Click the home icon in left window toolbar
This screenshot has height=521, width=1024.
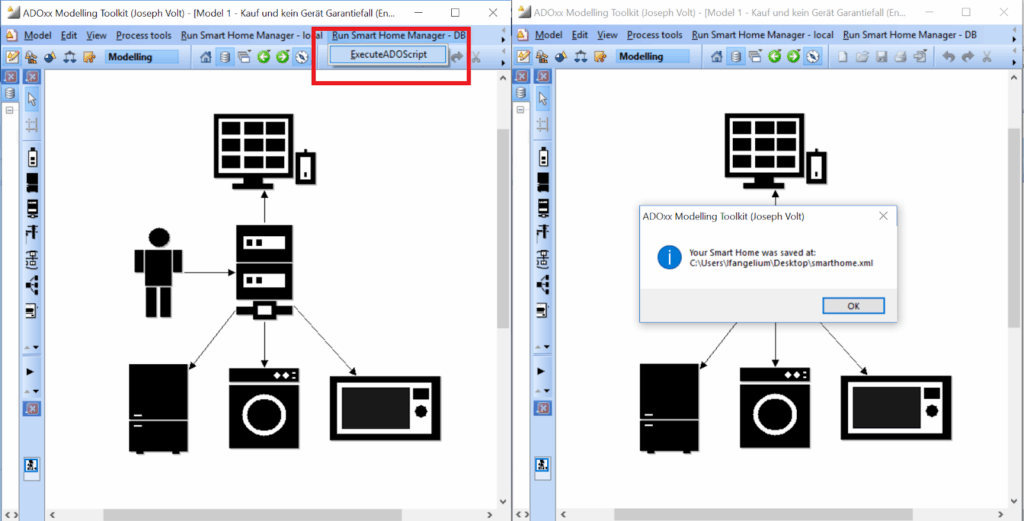click(206, 57)
